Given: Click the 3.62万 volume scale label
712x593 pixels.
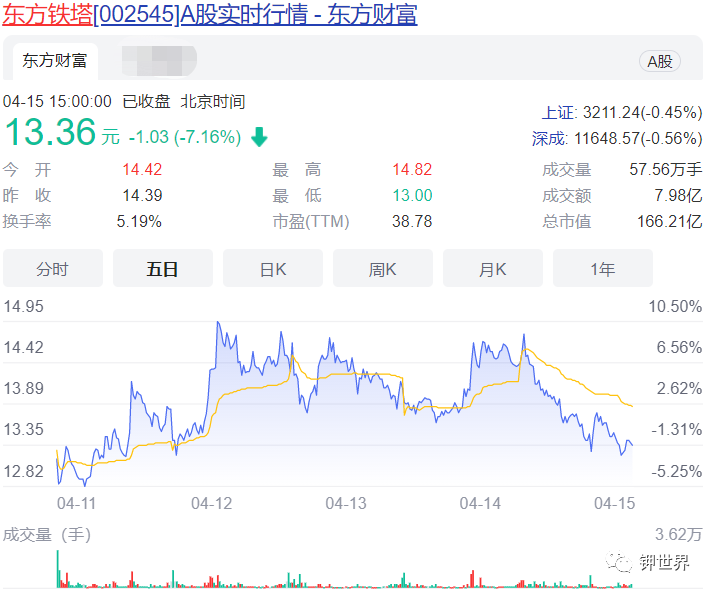Looking at the screenshot, I should [678, 534].
